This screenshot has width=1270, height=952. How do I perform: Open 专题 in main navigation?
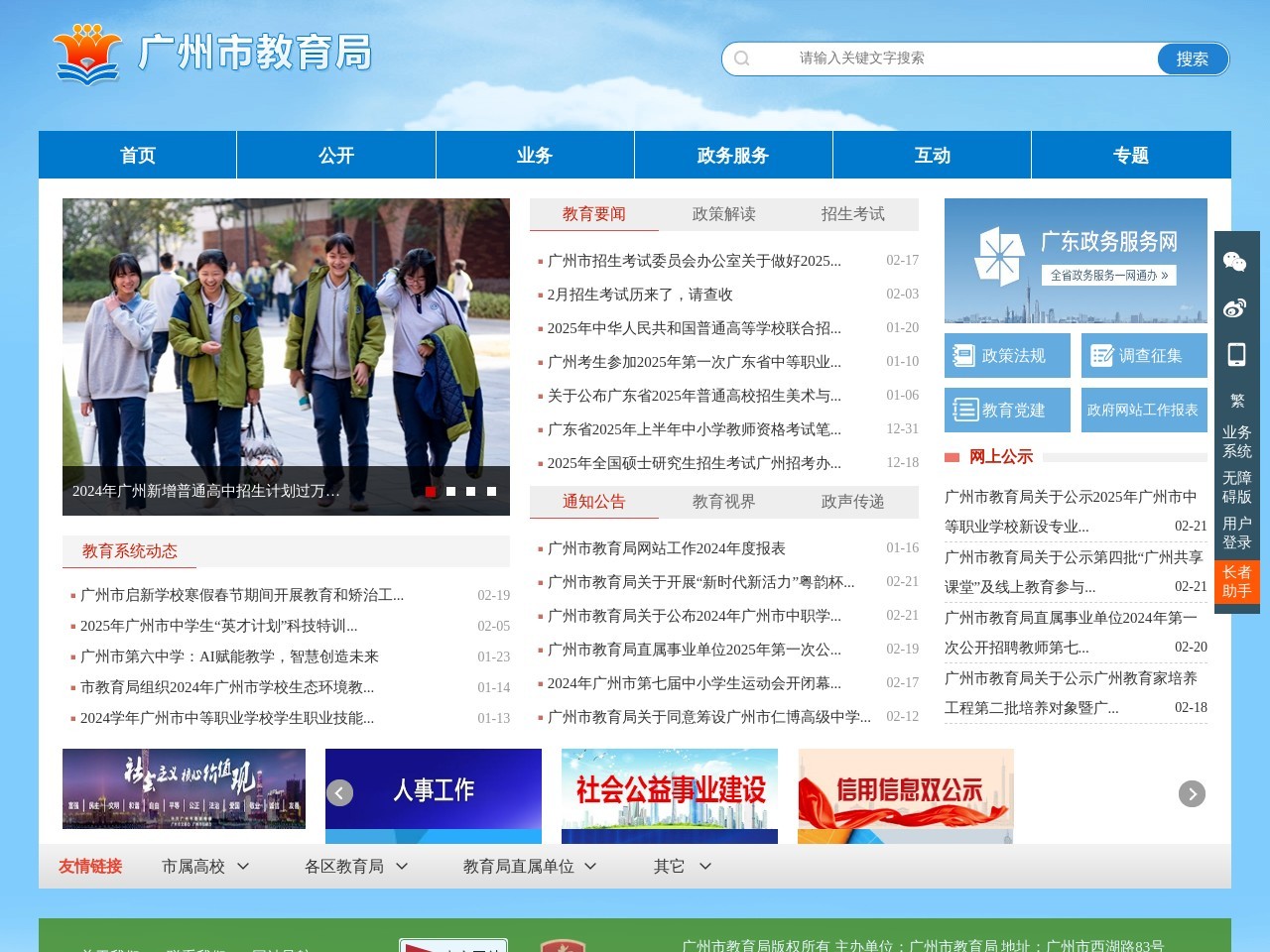(x=1131, y=155)
